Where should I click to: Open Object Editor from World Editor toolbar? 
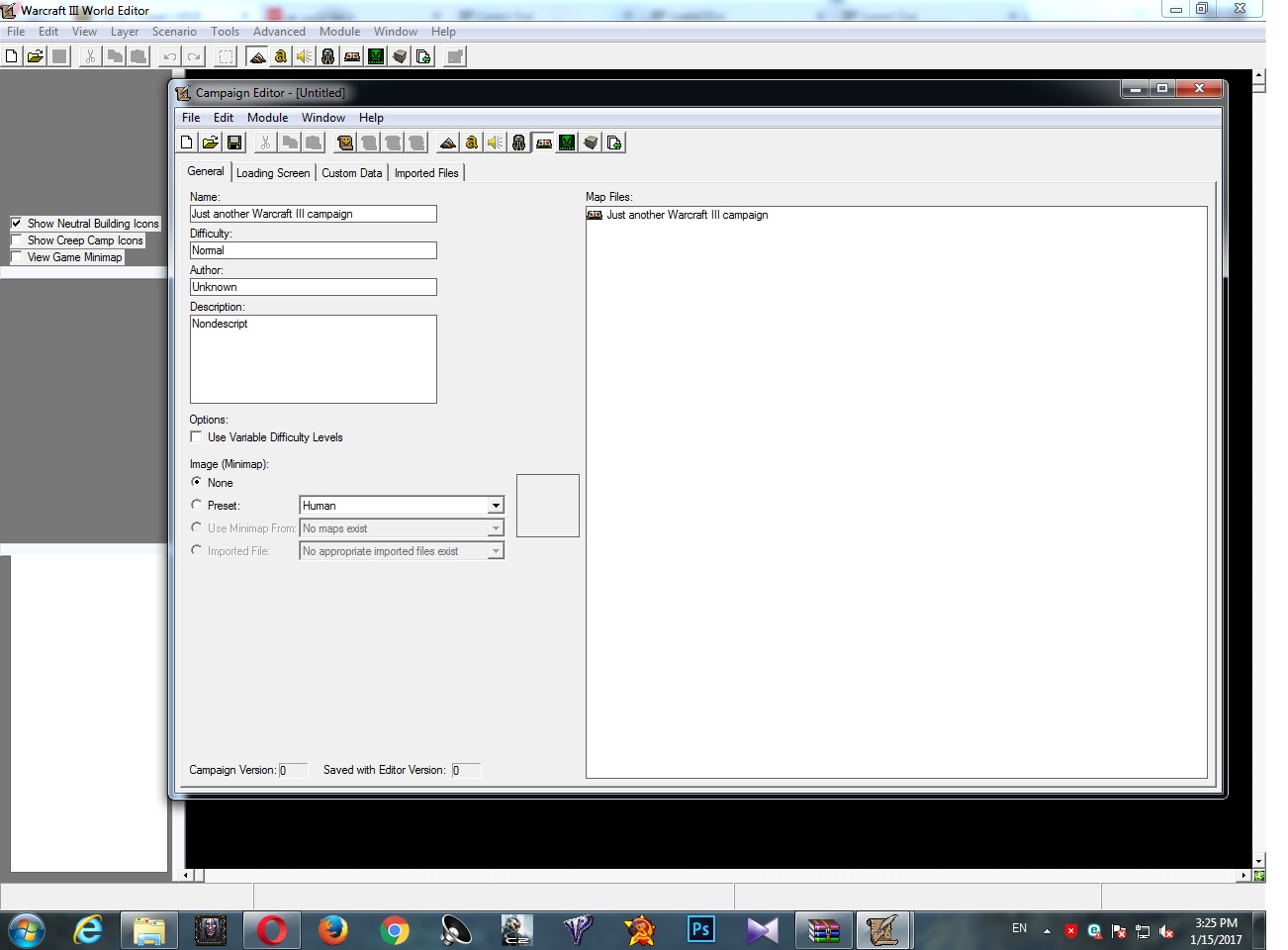click(328, 56)
